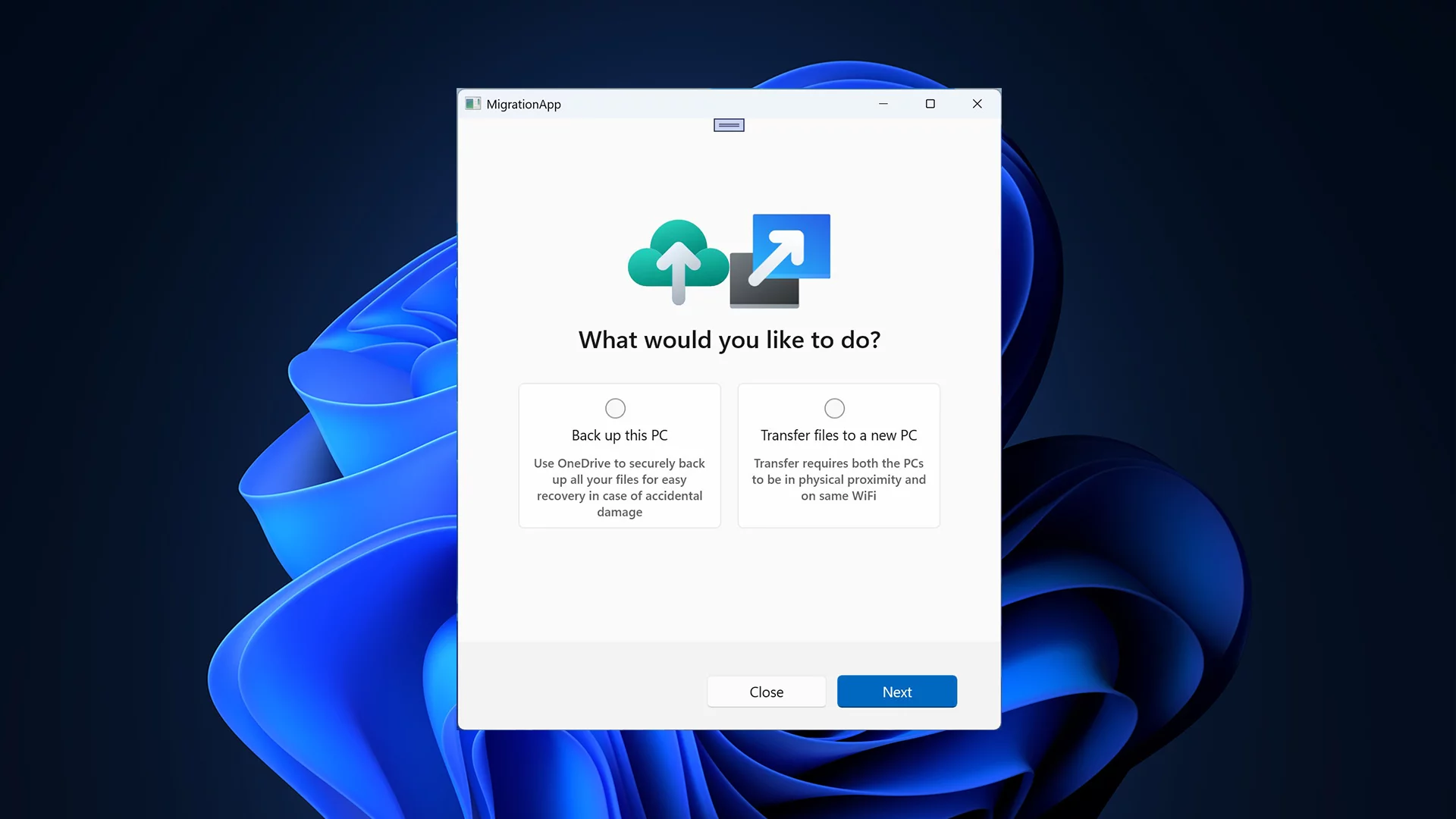Click the 'Back up this PC' title text
Screen dimensions: 1456x819
(620, 435)
